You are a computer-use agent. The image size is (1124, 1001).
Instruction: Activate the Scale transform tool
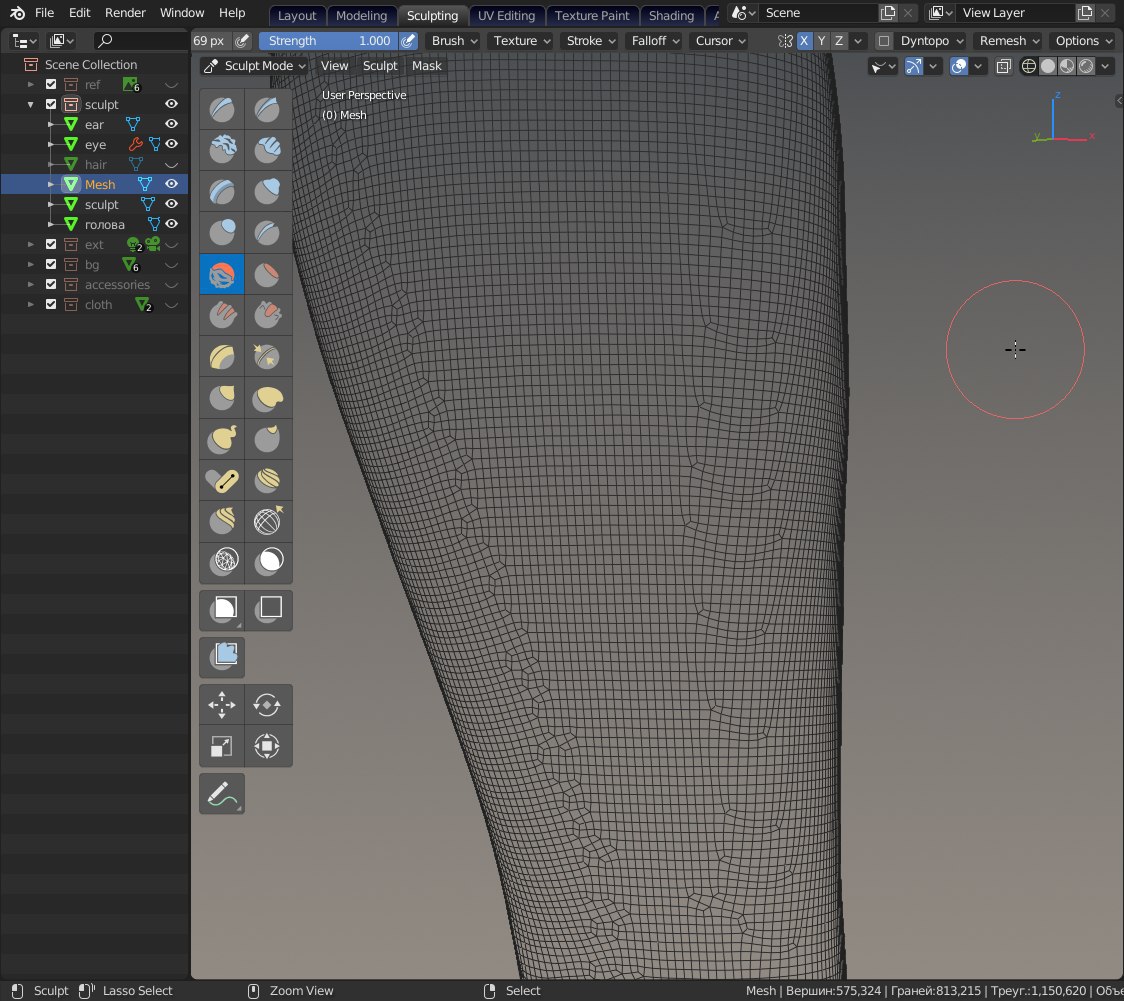222,746
